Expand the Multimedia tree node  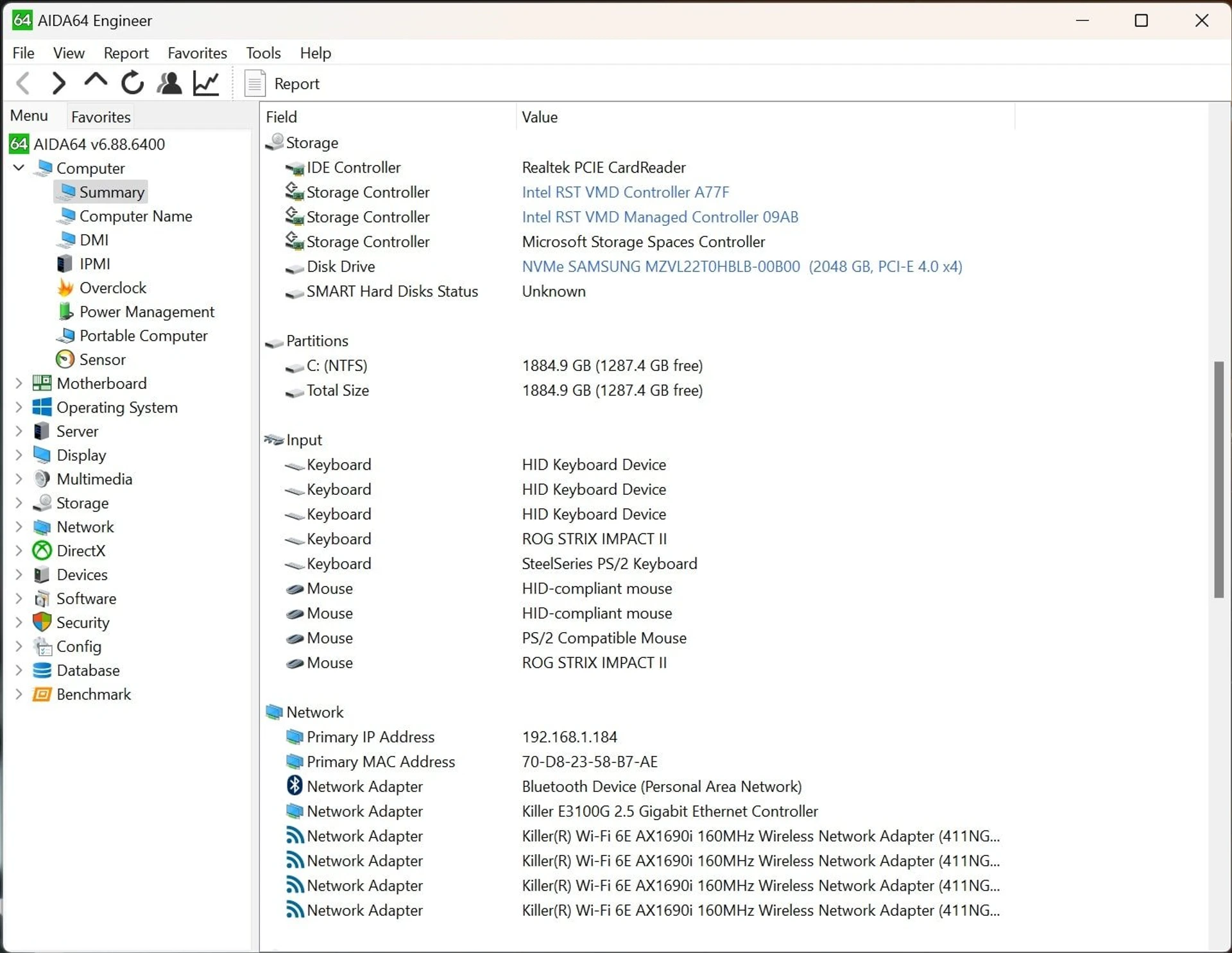19,479
